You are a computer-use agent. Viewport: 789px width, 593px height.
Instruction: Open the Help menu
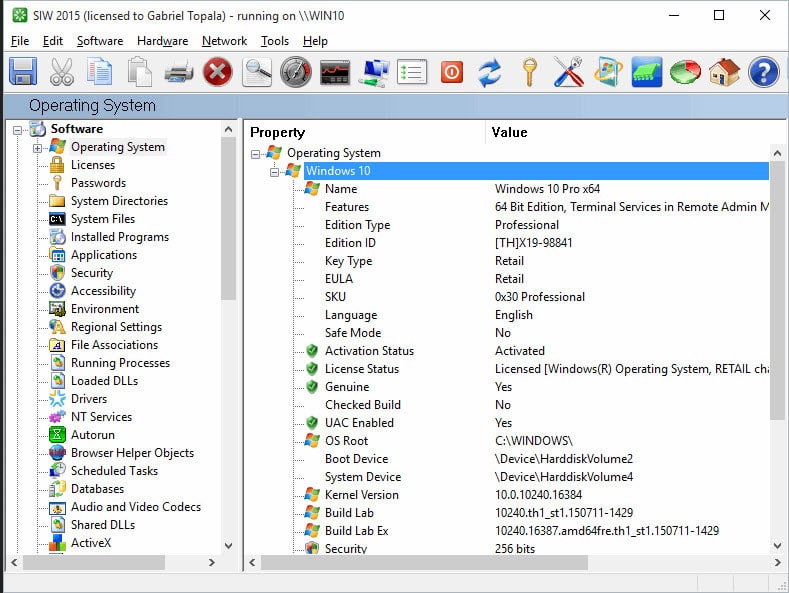pos(315,41)
